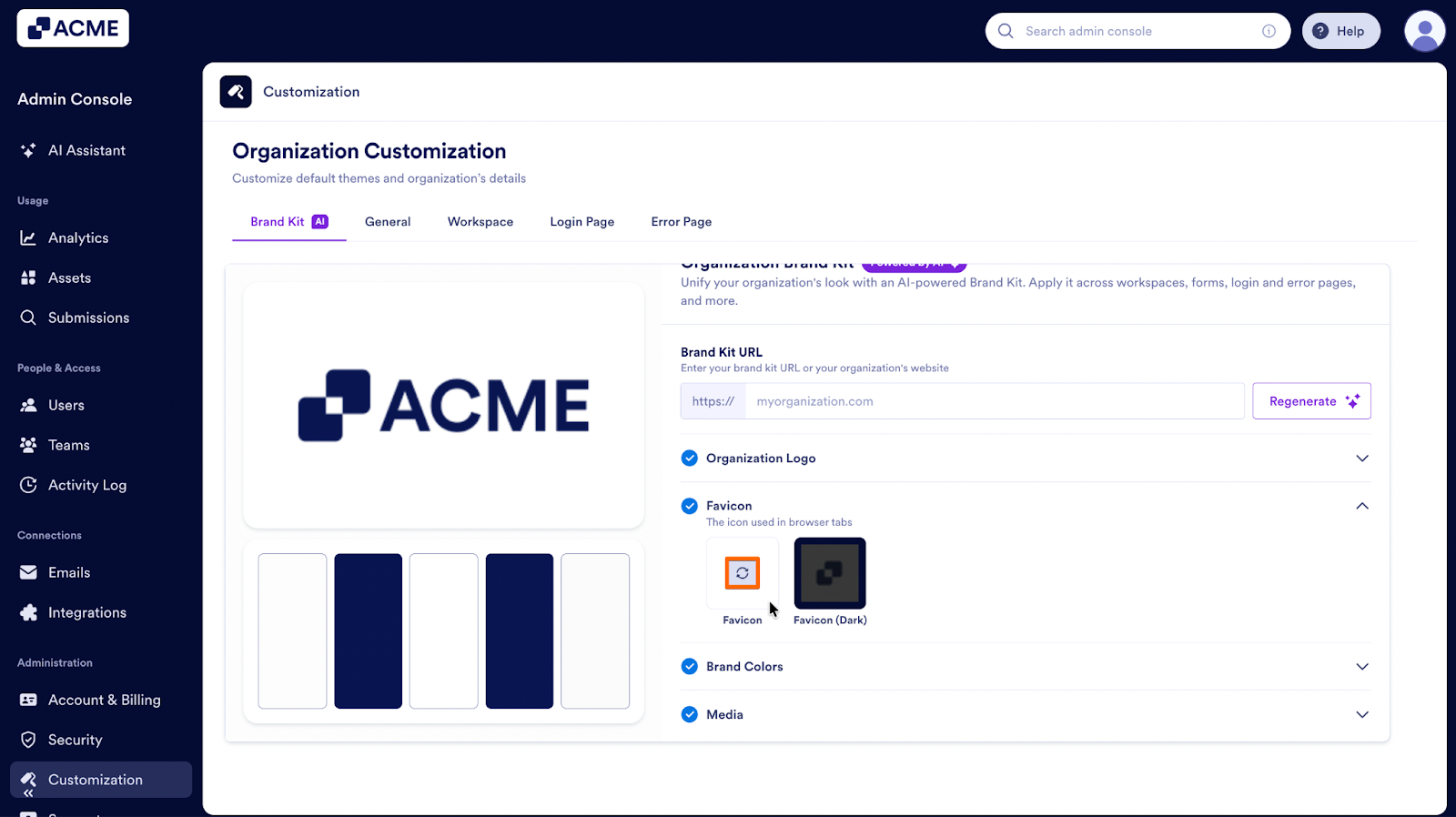Click the Account & Billing card icon
1456x817 pixels.
pyautogui.click(x=28, y=700)
